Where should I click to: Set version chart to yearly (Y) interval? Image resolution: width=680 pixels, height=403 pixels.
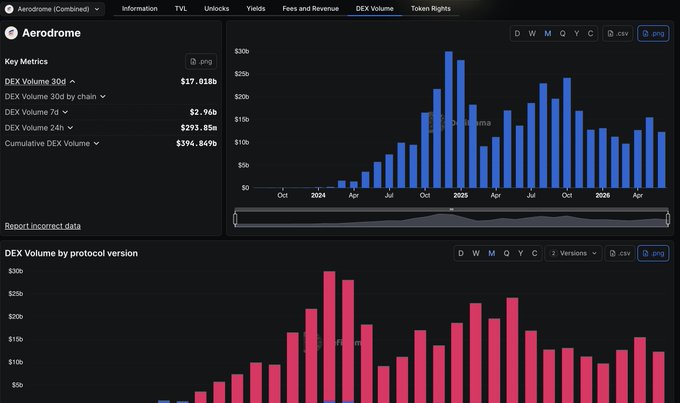coord(520,253)
